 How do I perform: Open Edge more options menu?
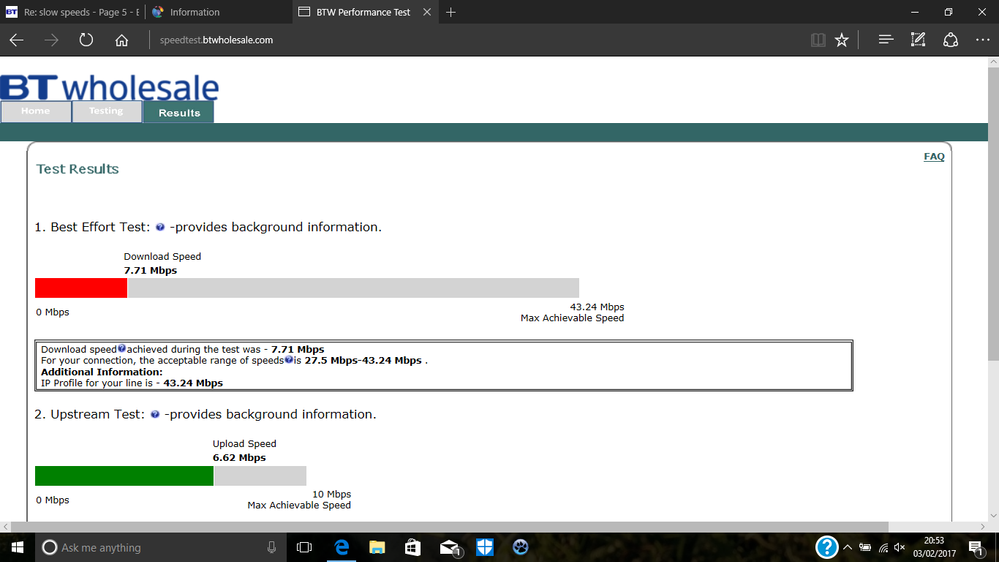(x=982, y=40)
